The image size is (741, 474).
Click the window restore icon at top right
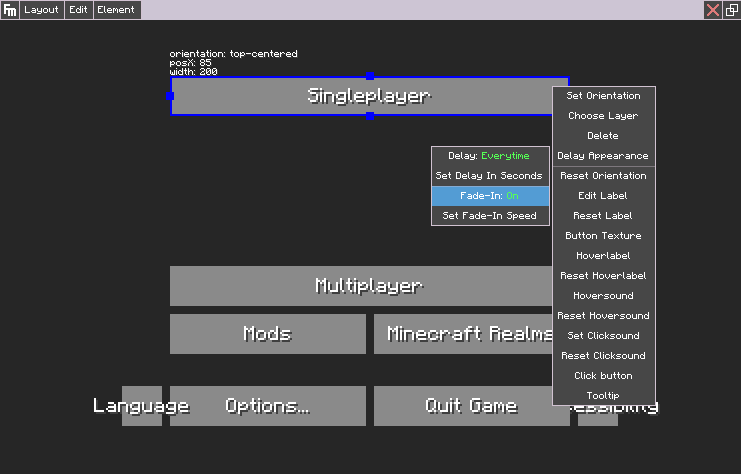[732, 9]
